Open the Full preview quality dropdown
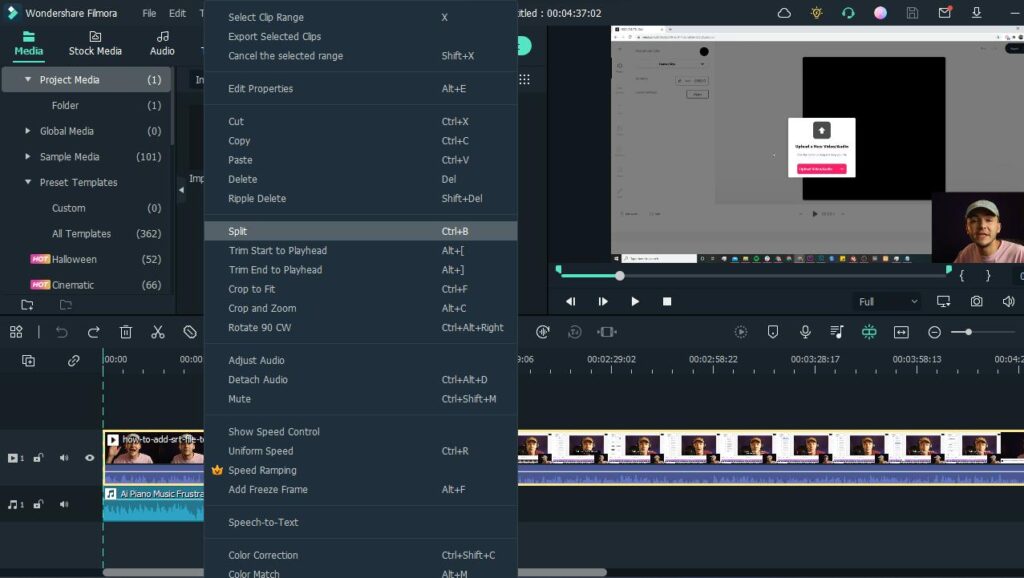 click(887, 301)
